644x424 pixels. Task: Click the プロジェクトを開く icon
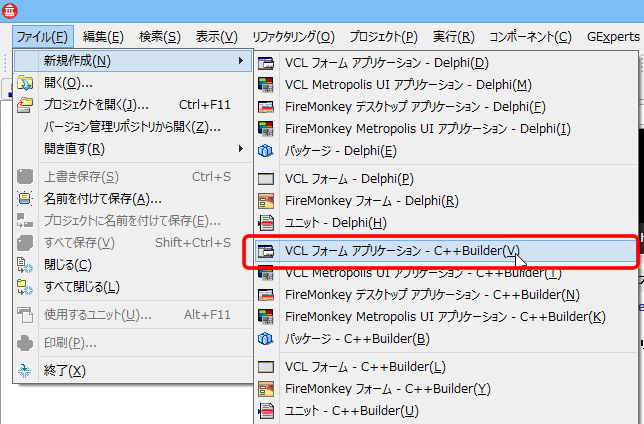click(x=25, y=105)
